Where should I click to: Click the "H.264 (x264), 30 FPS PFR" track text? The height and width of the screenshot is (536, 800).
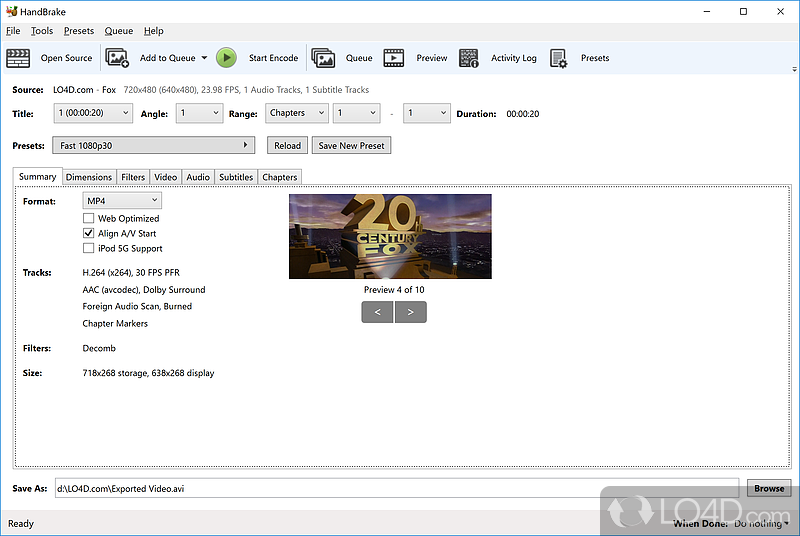tap(131, 273)
